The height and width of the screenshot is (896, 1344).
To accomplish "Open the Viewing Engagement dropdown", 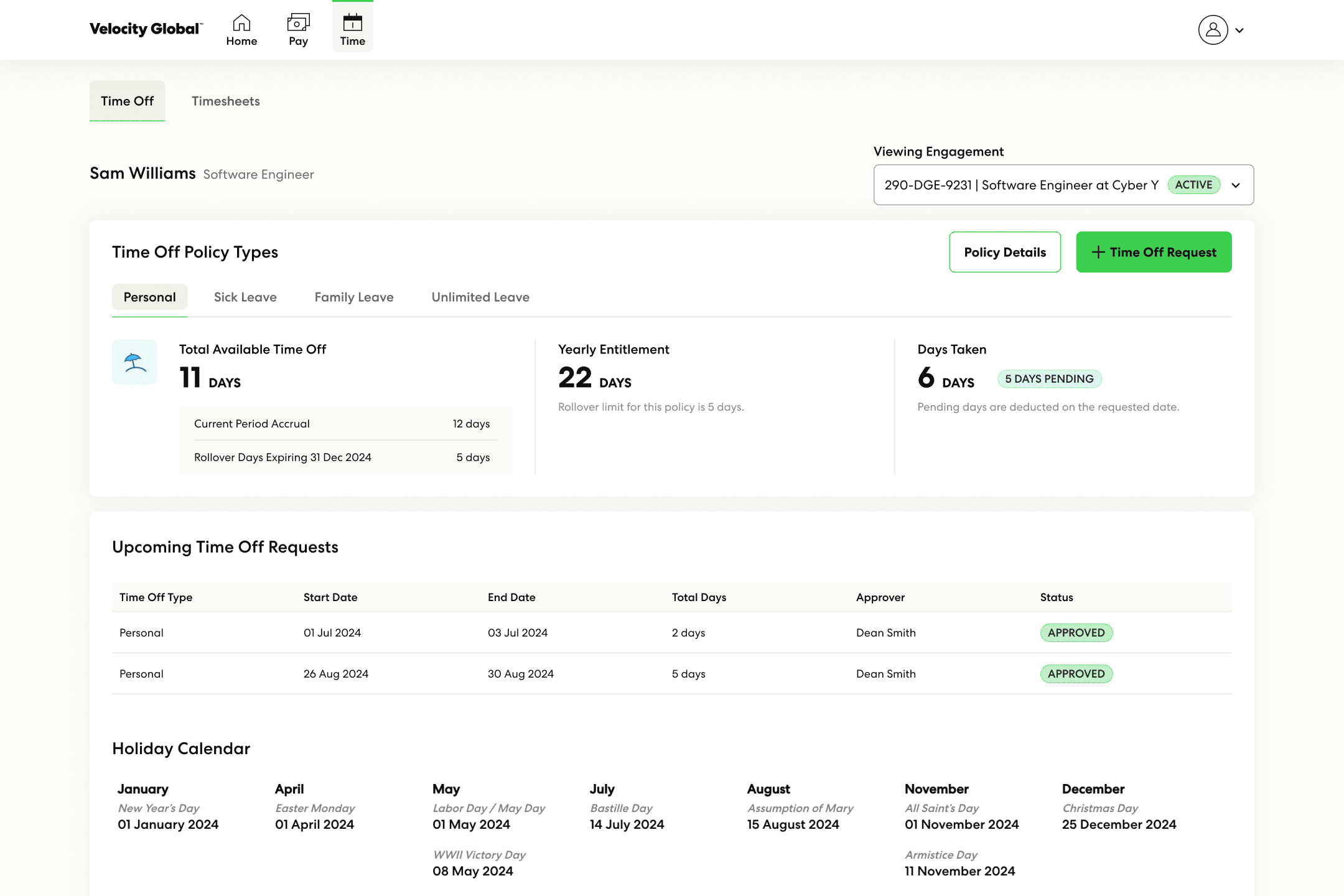I will coord(1021,185).
